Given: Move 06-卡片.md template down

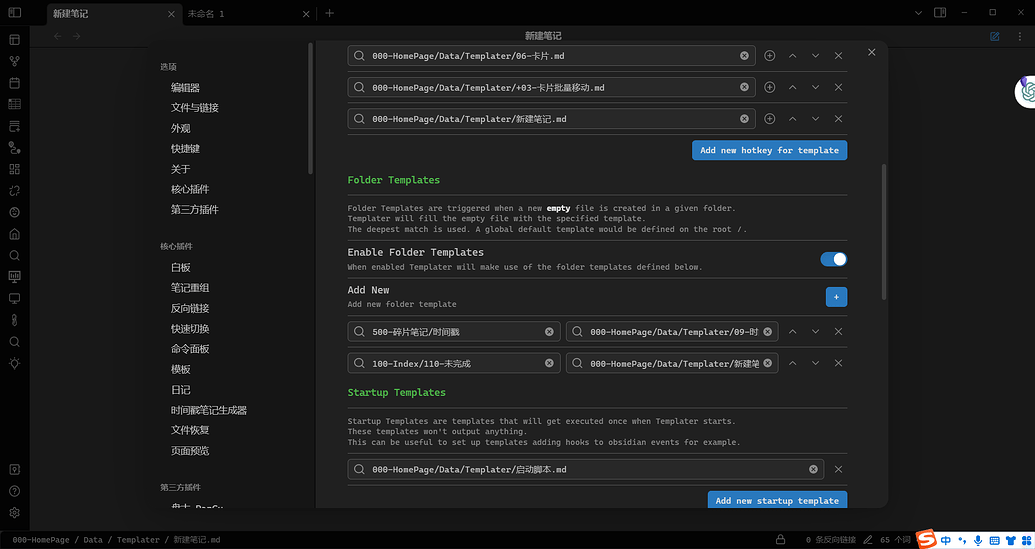Looking at the screenshot, I should point(816,55).
